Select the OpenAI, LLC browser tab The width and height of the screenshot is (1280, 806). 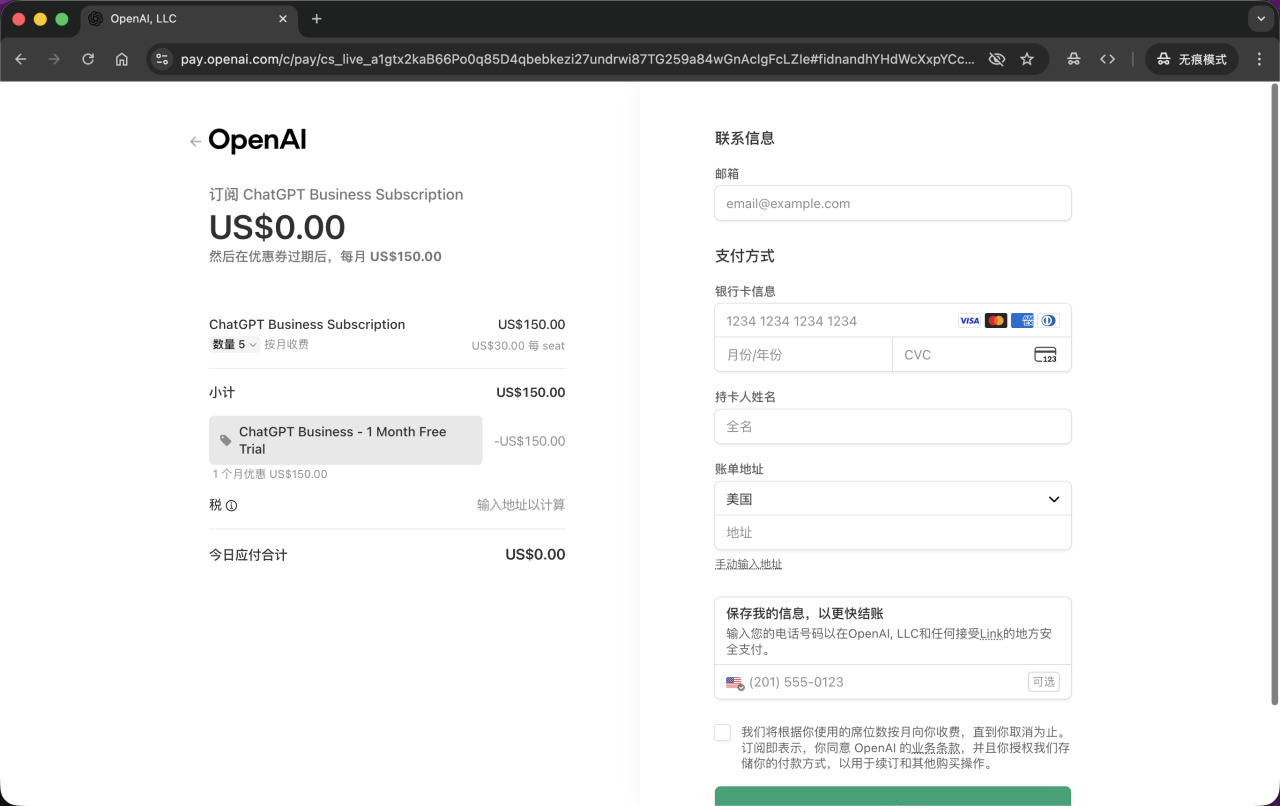(189, 19)
